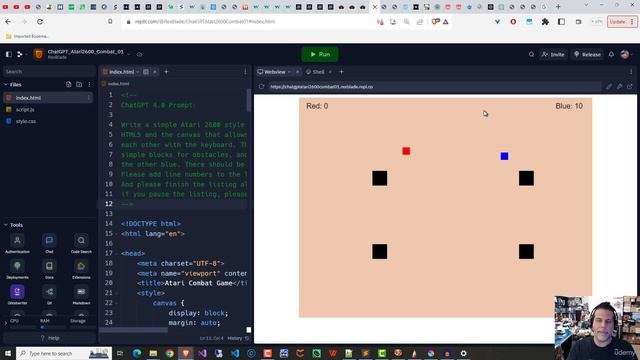Viewport: 640px width, 360px height.
Task: Open the Replit logo navigation menu
Action: (20, 54)
